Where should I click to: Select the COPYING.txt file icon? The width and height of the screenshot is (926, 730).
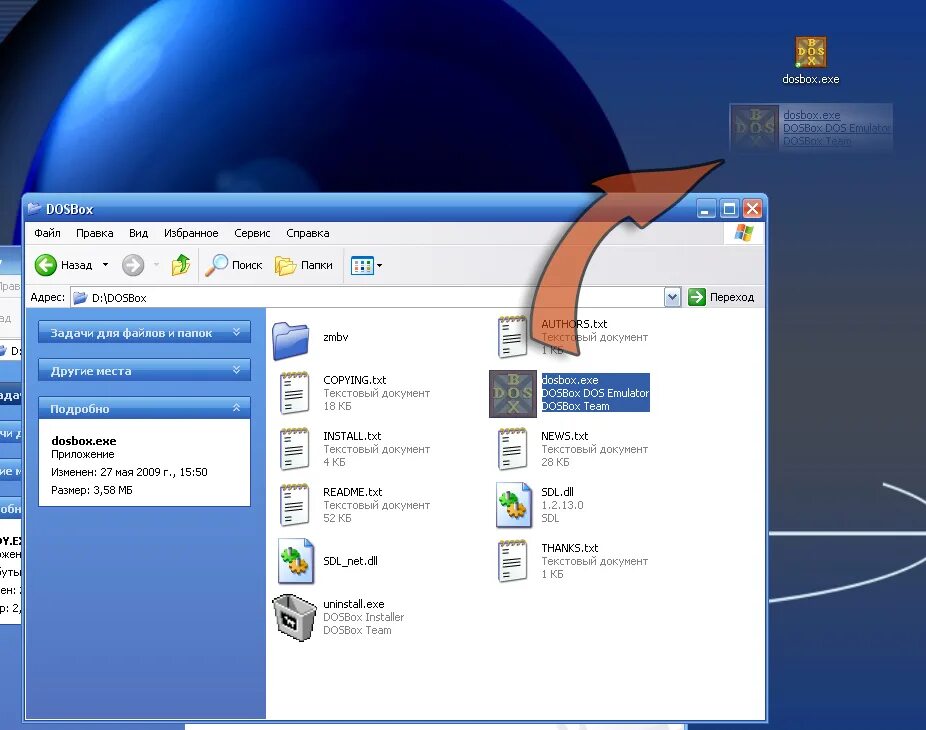(295, 392)
